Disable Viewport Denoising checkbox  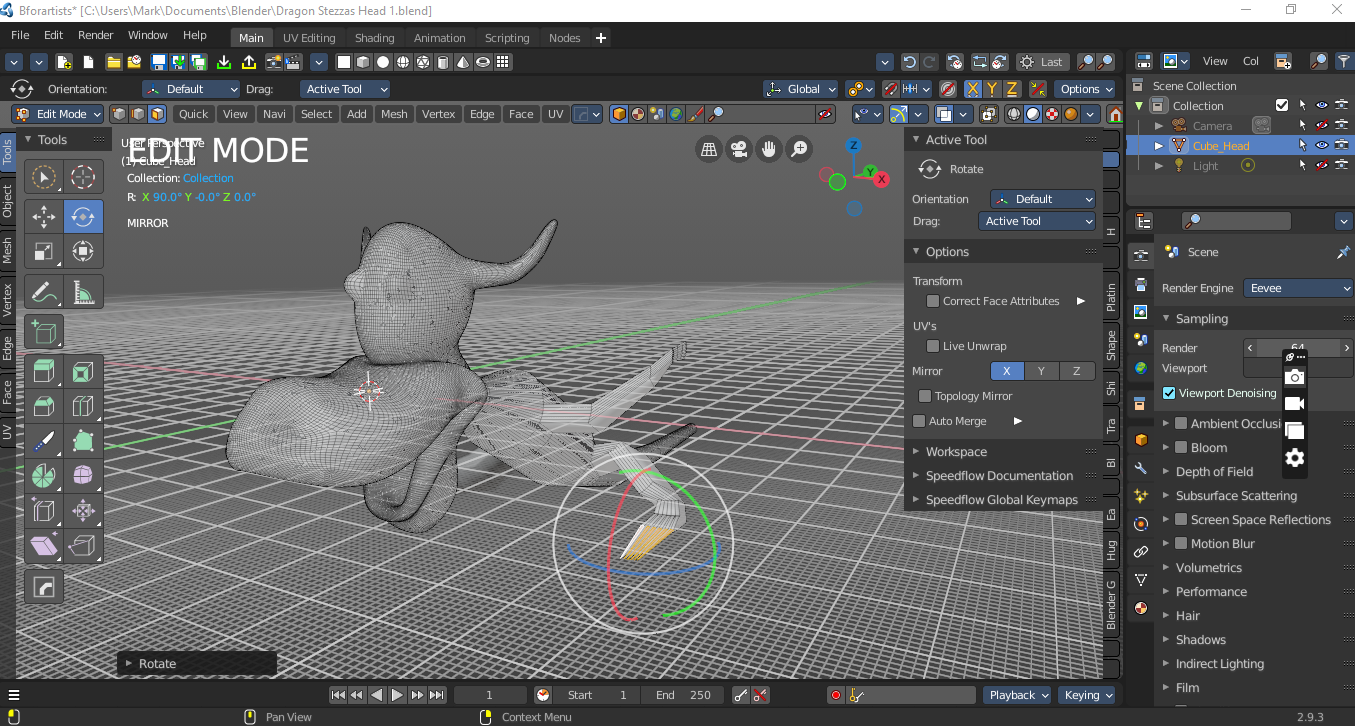1169,393
